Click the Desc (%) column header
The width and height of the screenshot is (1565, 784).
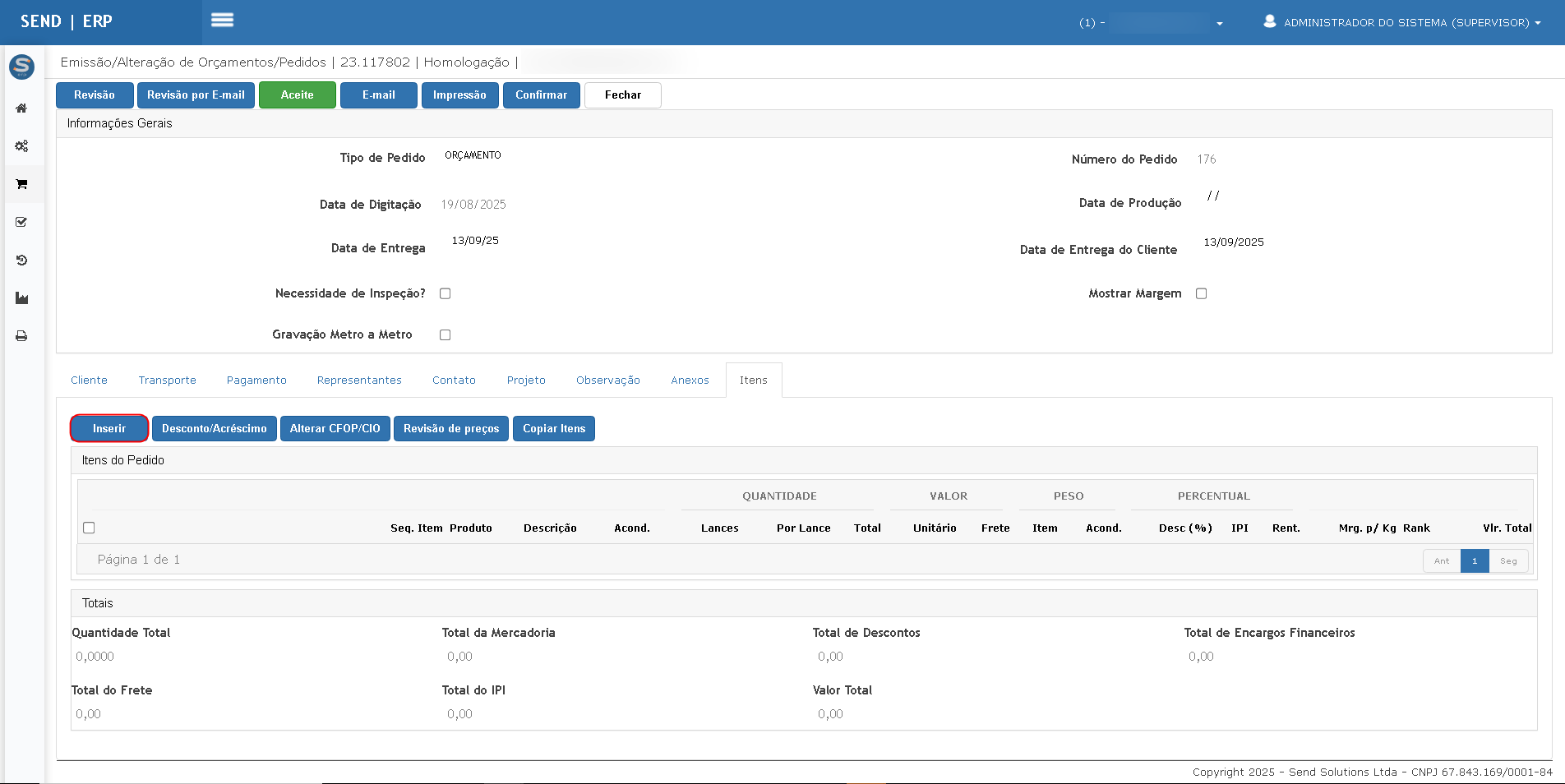[x=1185, y=528]
